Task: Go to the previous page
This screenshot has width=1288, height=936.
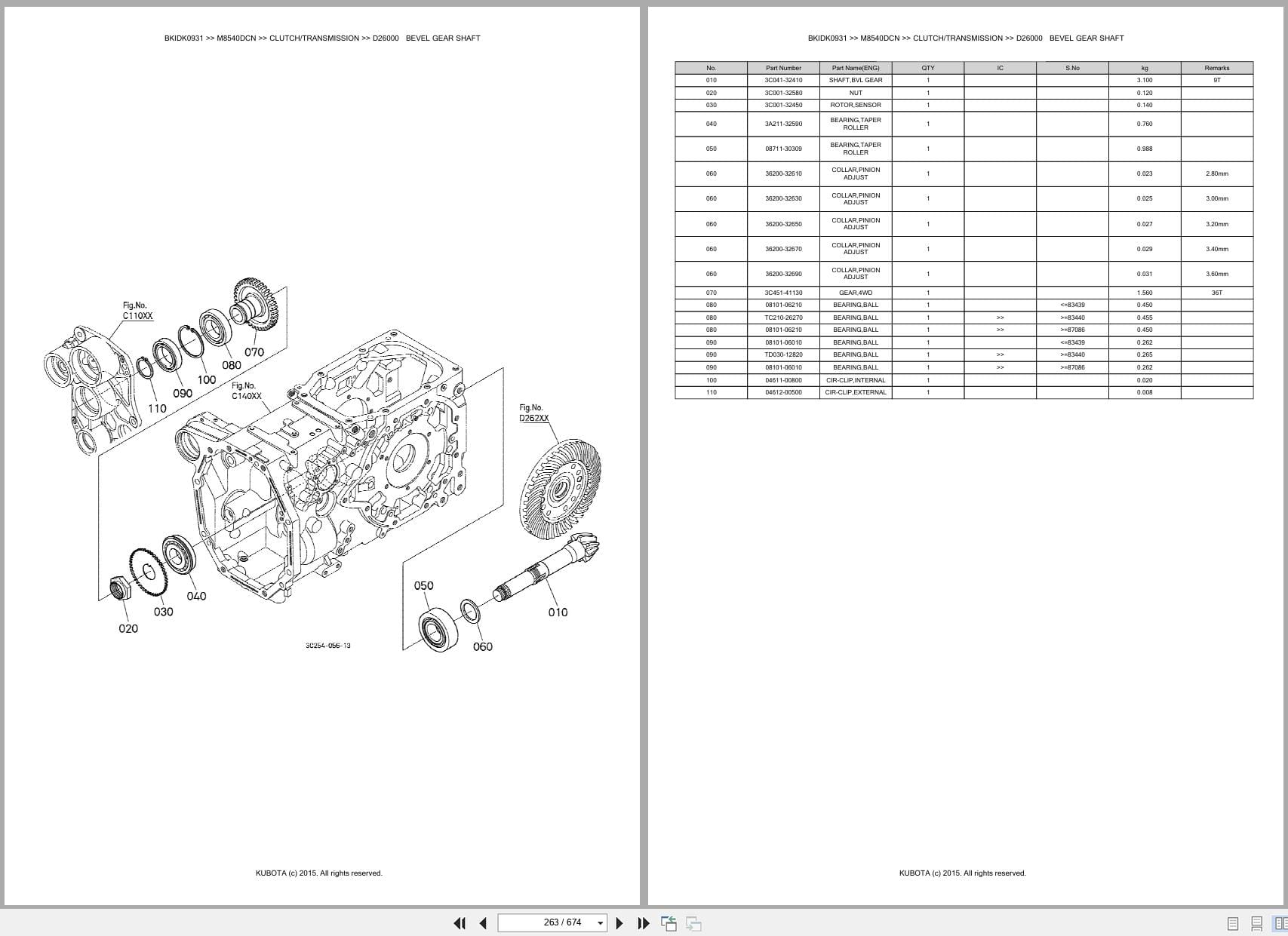Action: (483, 923)
